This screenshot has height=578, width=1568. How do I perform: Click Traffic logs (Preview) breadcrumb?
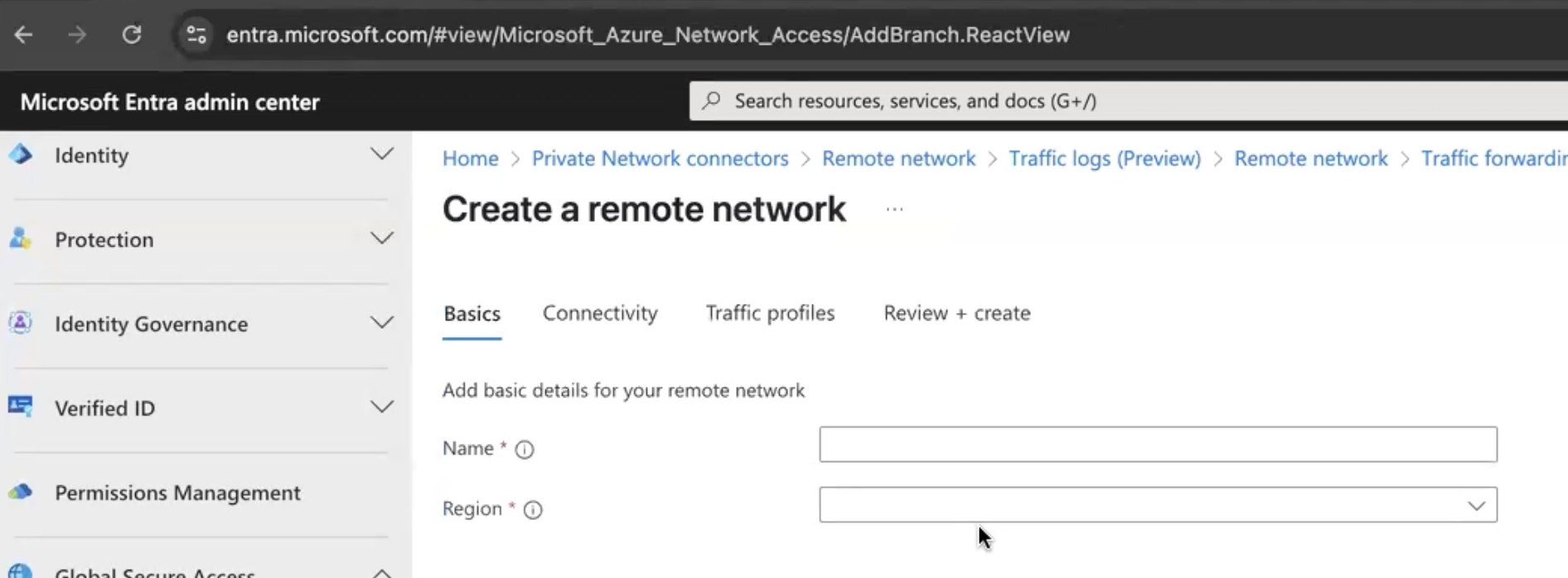(1104, 158)
